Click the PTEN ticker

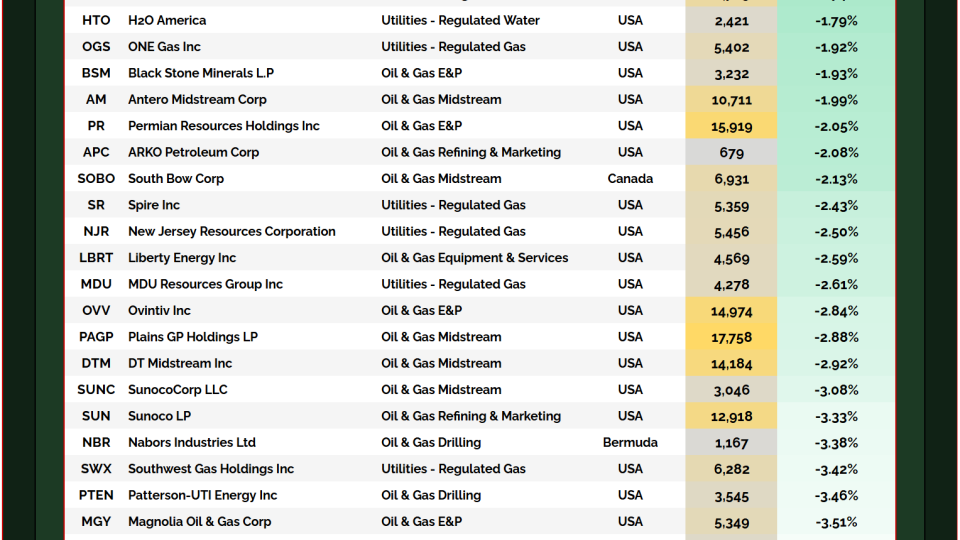pos(96,495)
